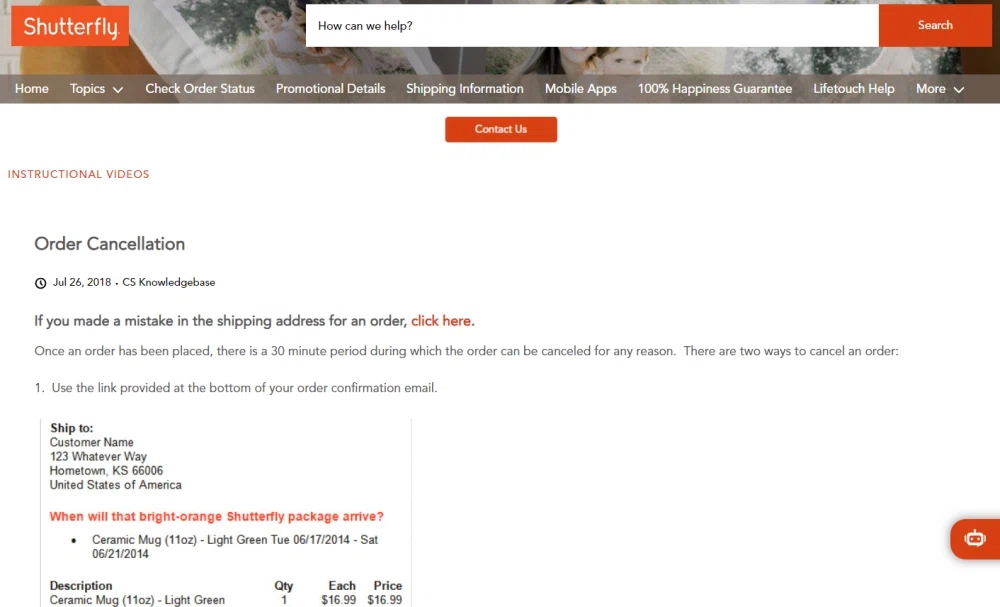The image size is (1000, 607).
Task: Click the CS Knowledgebase label
Action: pyautogui.click(x=168, y=282)
